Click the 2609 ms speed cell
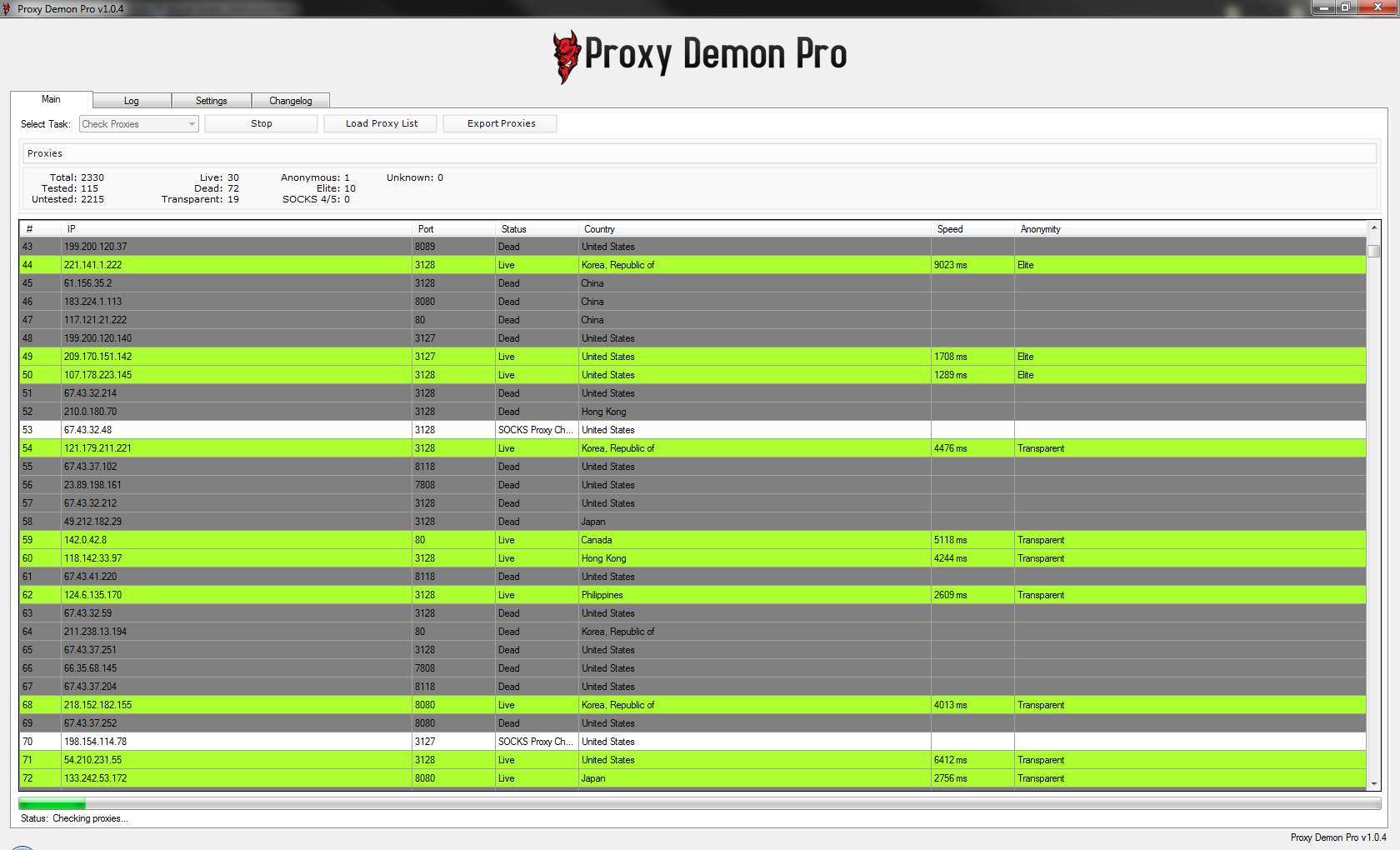The height and width of the screenshot is (850, 1400). (x=972, y=595)
